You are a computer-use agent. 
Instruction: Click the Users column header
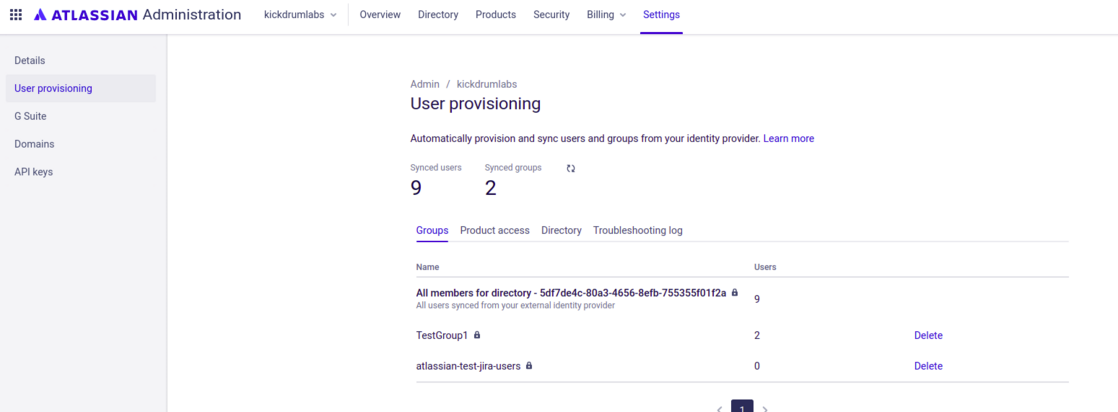coord(765,267)
